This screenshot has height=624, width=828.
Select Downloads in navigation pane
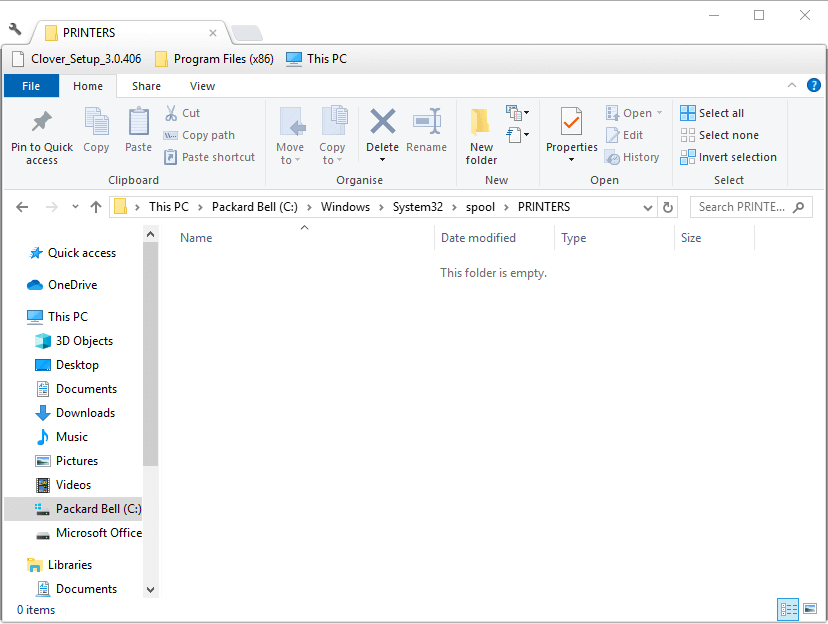click(75, 413)
